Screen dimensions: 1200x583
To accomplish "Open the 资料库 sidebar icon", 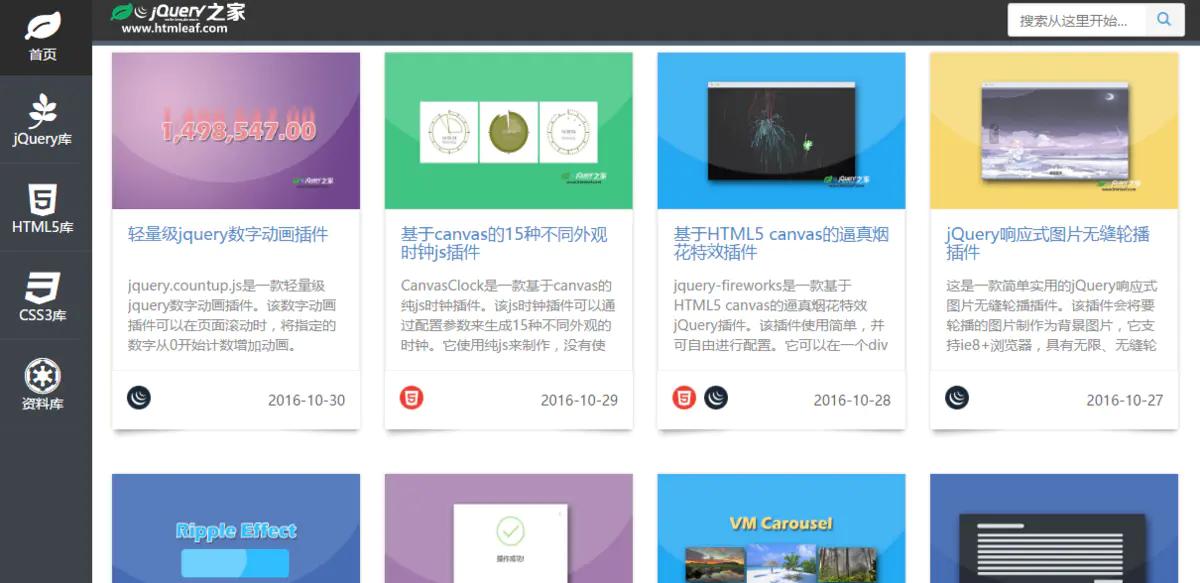I will point(43,376).
